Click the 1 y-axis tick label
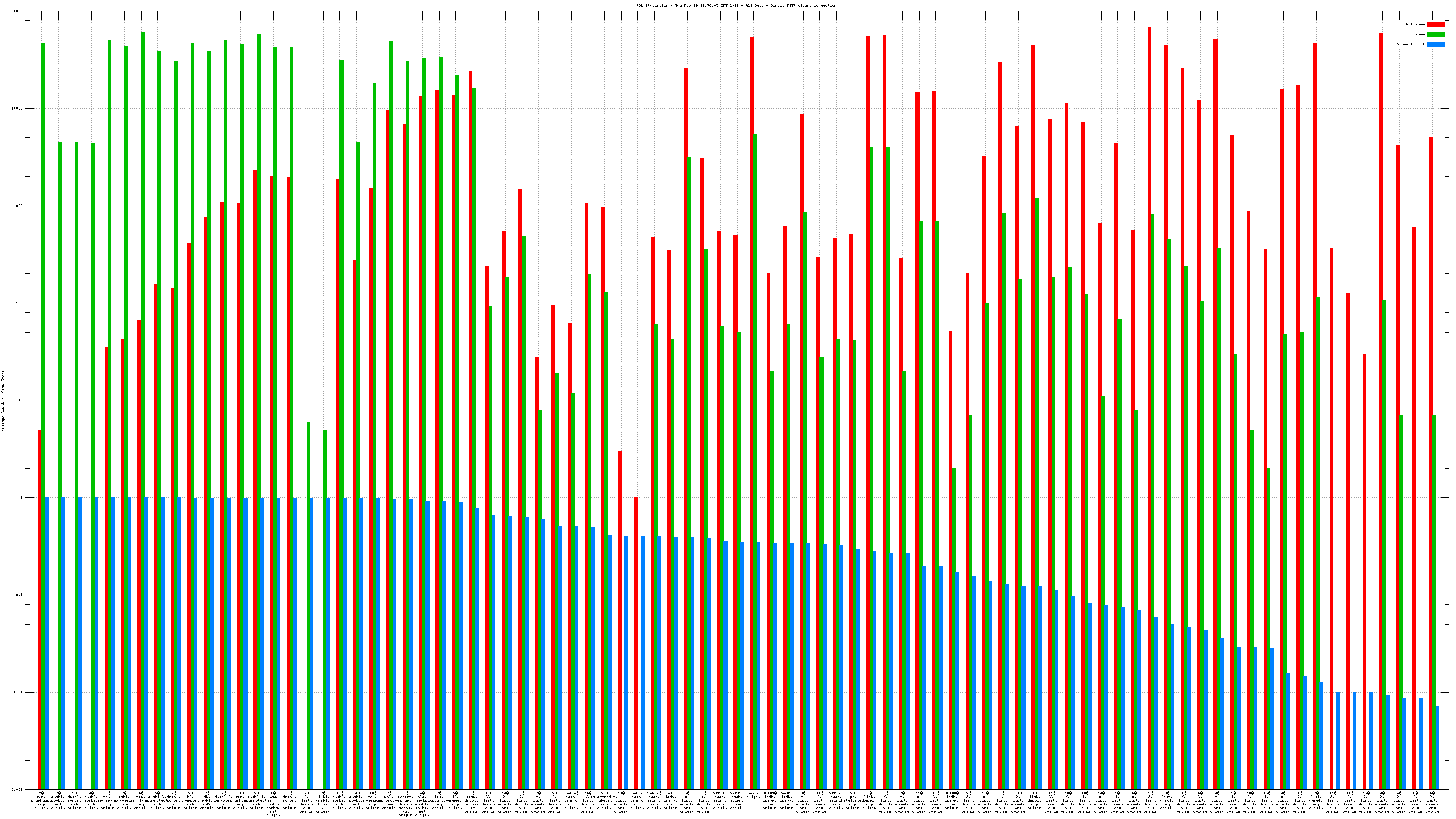This screenshot has width=1456, height=819. tap(21, 498)
